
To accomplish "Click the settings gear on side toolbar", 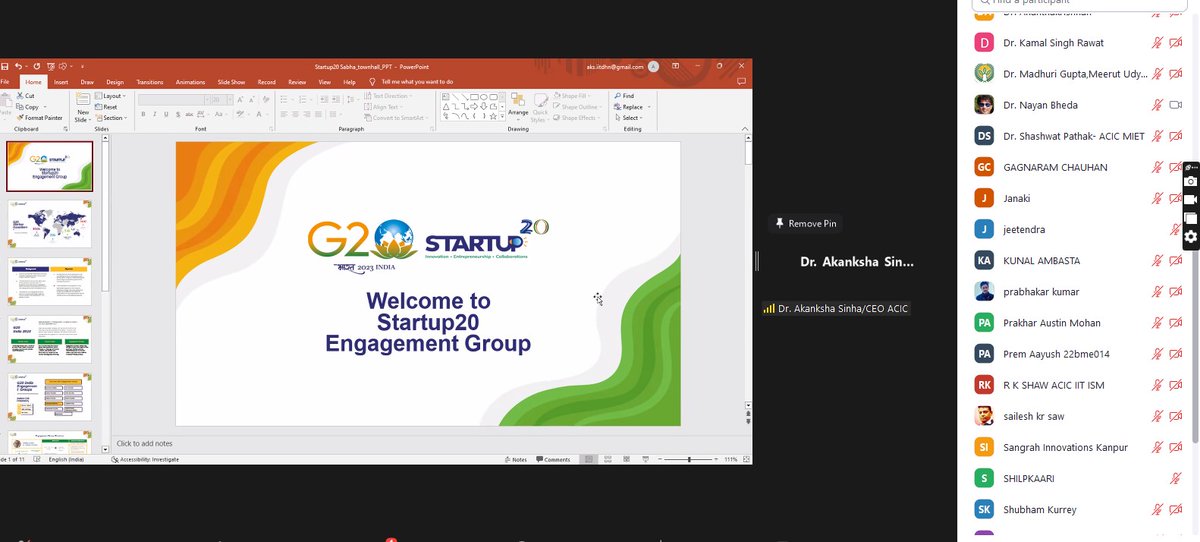I will click(1191, 237).
